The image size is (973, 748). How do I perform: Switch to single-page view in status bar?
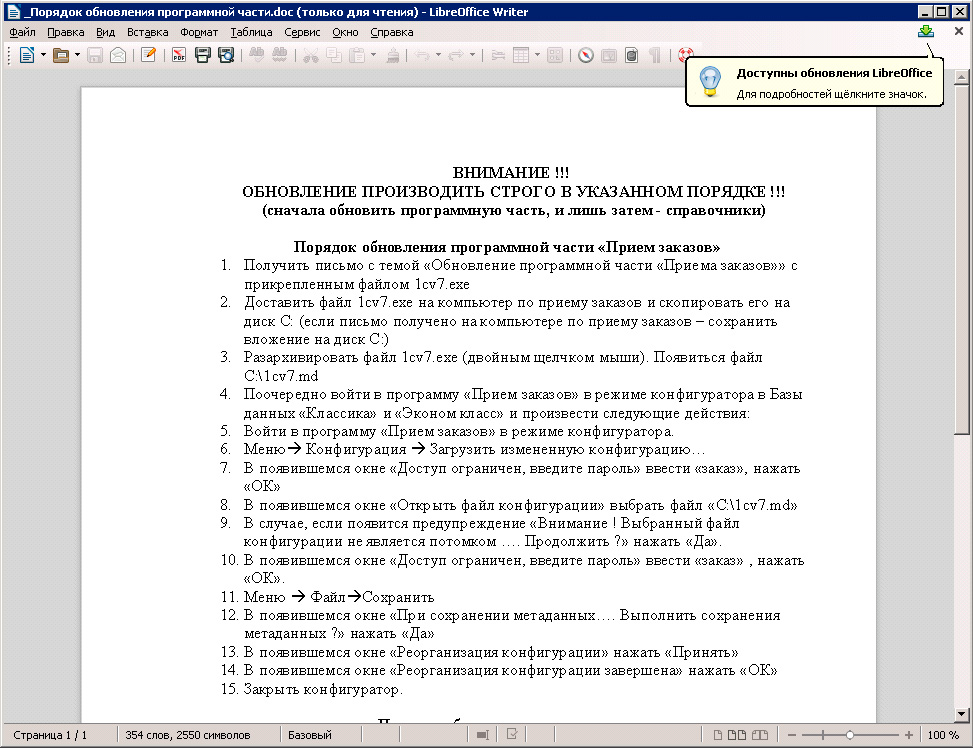click(x=720, y=735)
